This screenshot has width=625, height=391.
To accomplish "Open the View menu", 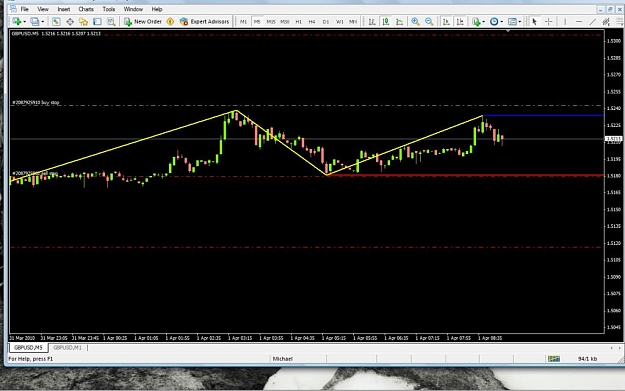I will pos(43,9).
